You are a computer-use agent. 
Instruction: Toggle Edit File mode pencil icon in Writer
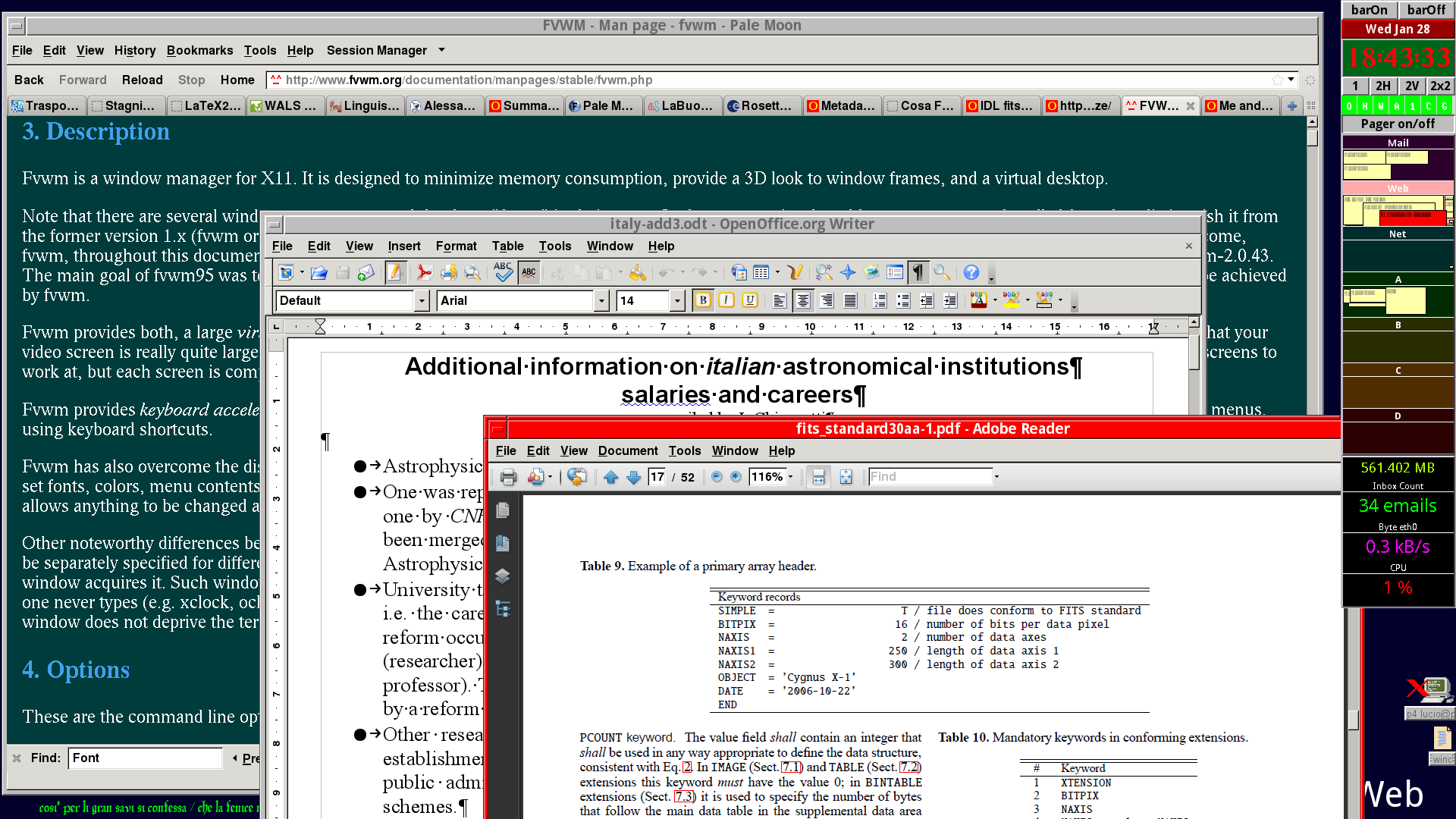pyautogui.click(x=394, y=273)
